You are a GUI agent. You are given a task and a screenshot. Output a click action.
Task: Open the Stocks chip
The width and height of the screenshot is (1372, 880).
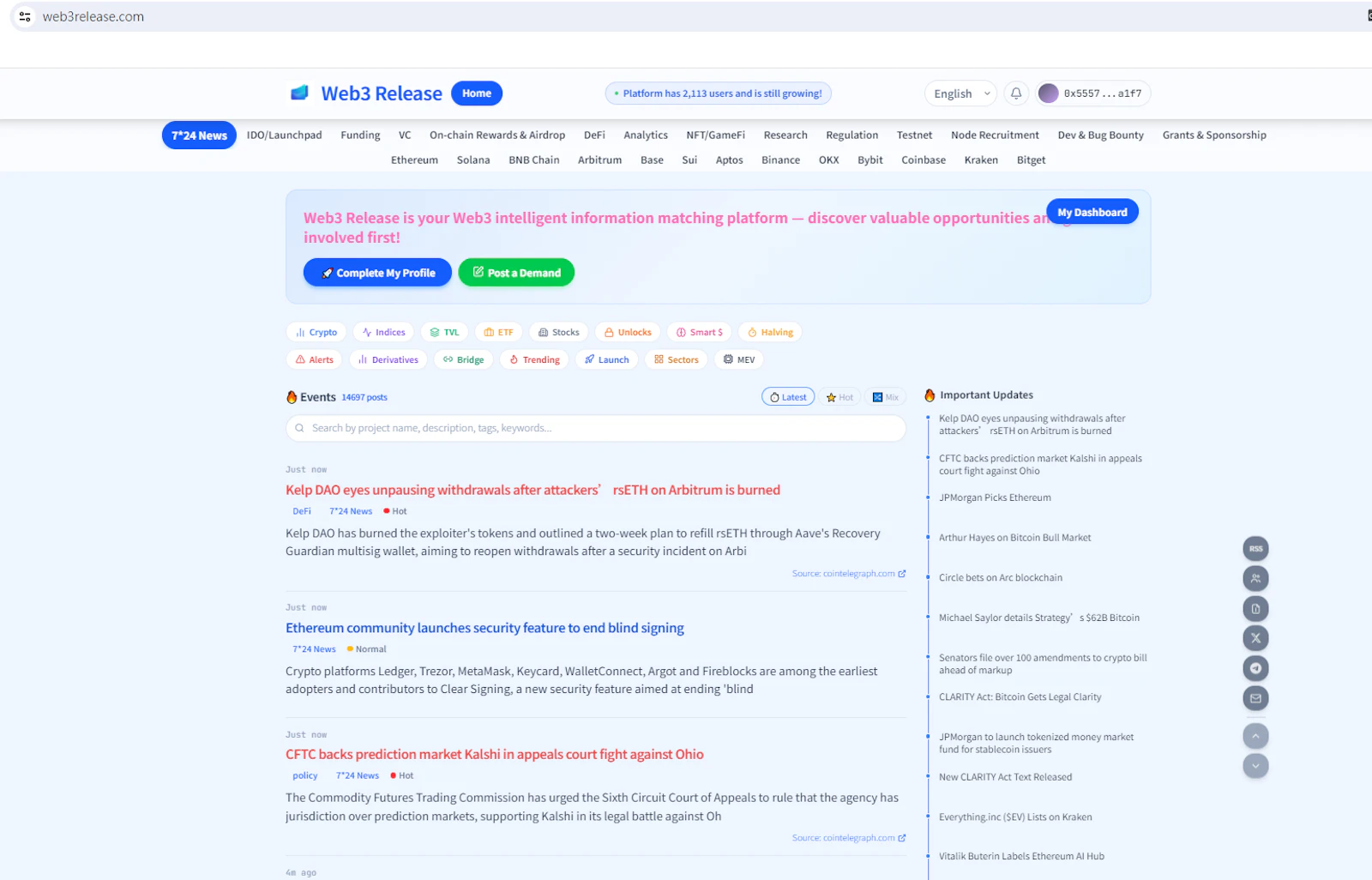point(558,332)
